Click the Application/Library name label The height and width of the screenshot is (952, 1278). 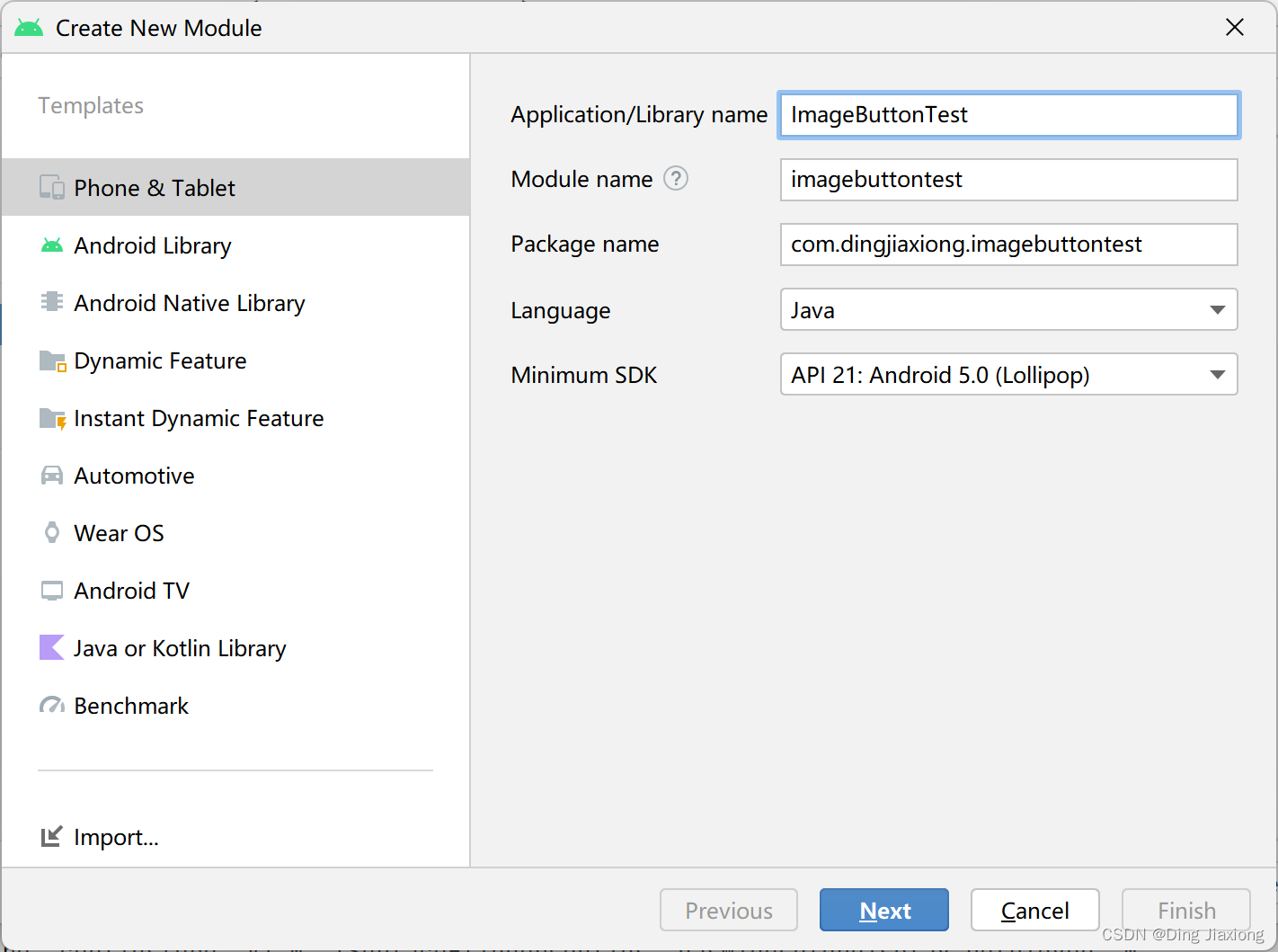(639, 115)
